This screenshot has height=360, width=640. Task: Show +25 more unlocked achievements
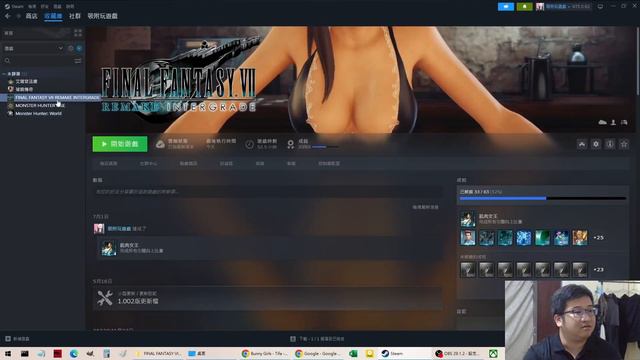coord(598,238)
